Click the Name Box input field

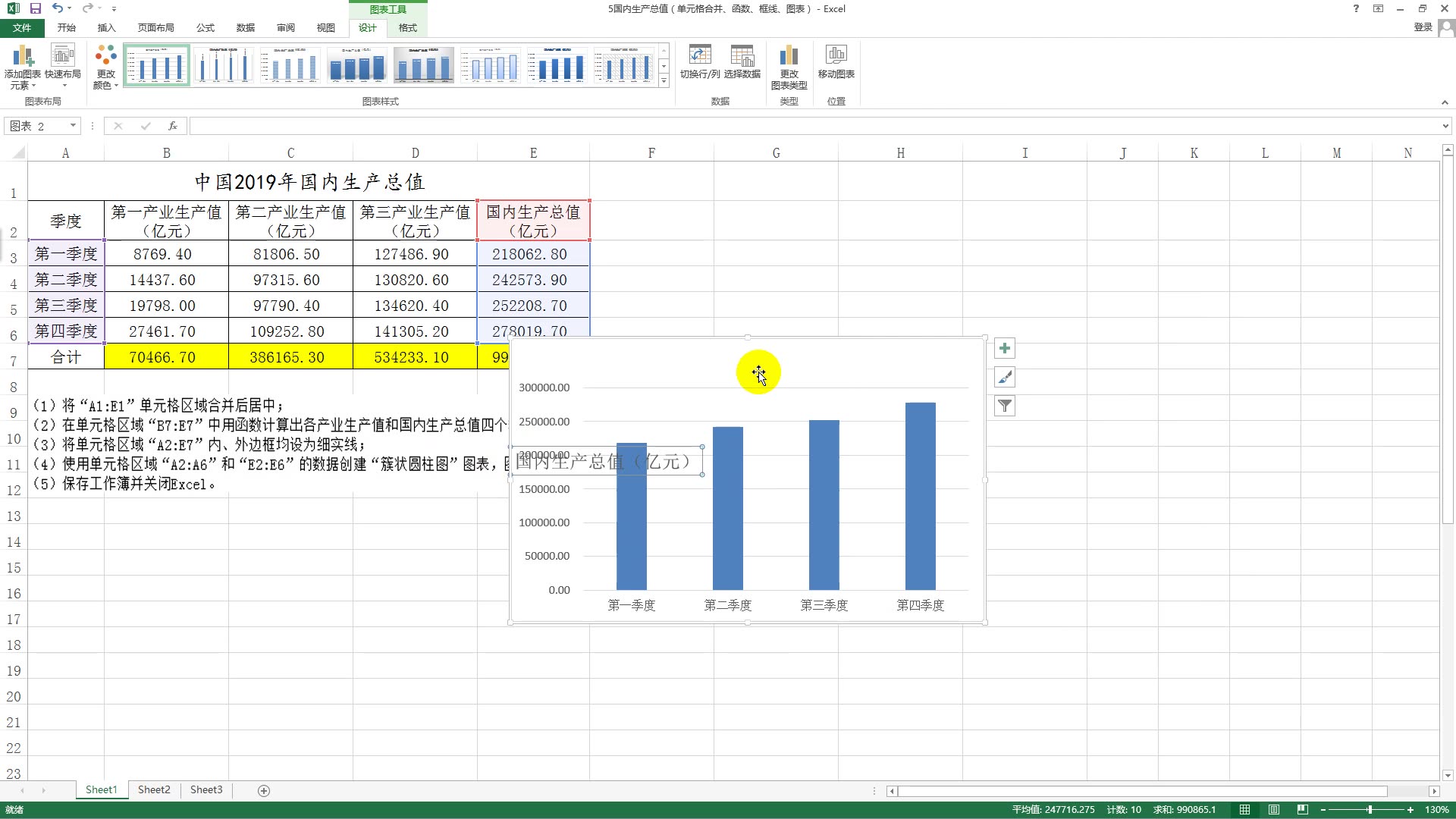coord(36,126)
